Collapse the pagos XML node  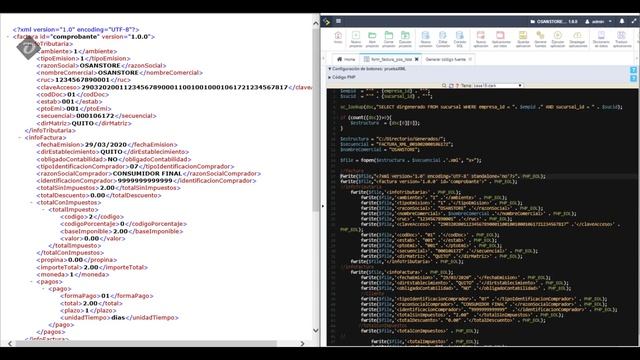click(x=32, y=282)
